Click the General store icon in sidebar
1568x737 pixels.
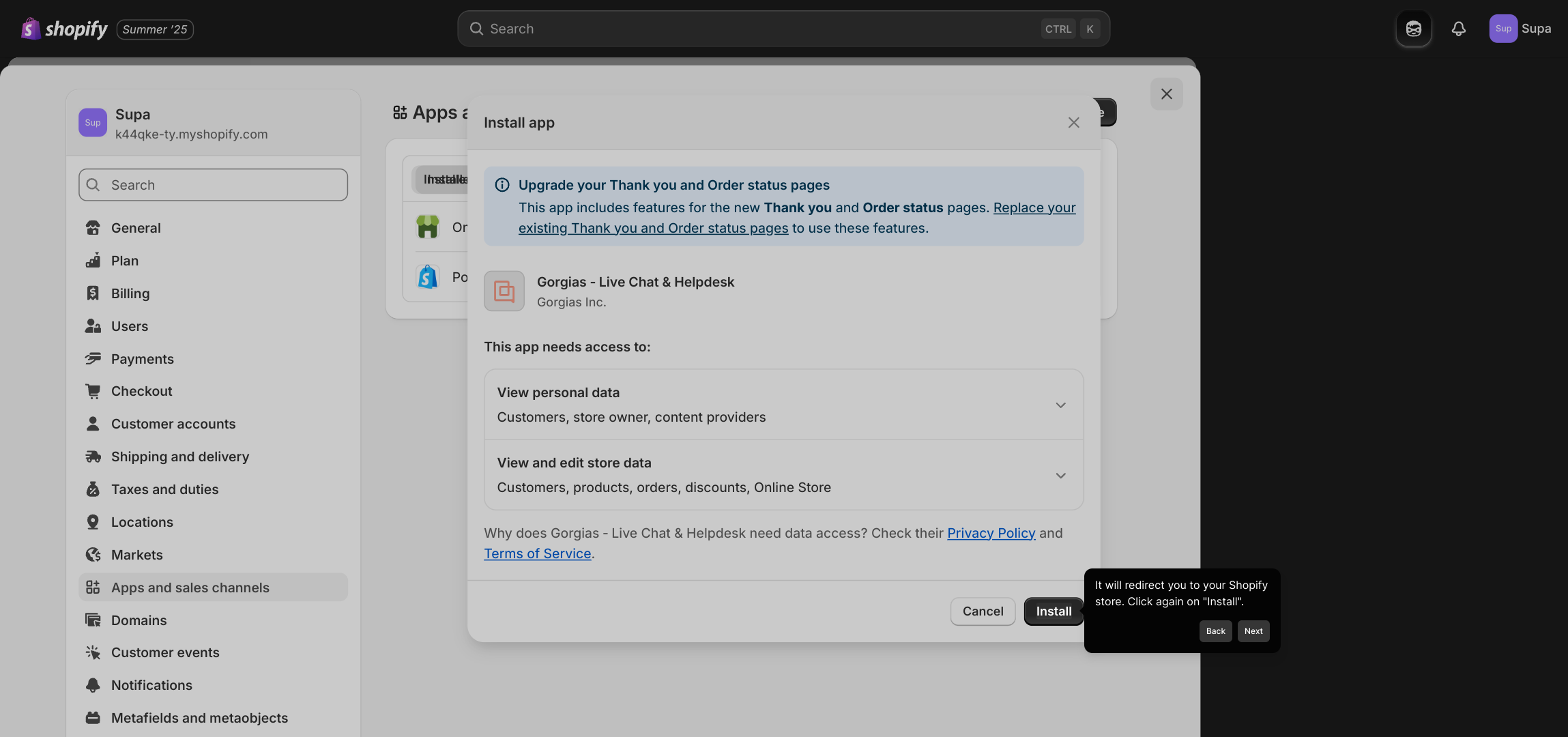point(93,228)
